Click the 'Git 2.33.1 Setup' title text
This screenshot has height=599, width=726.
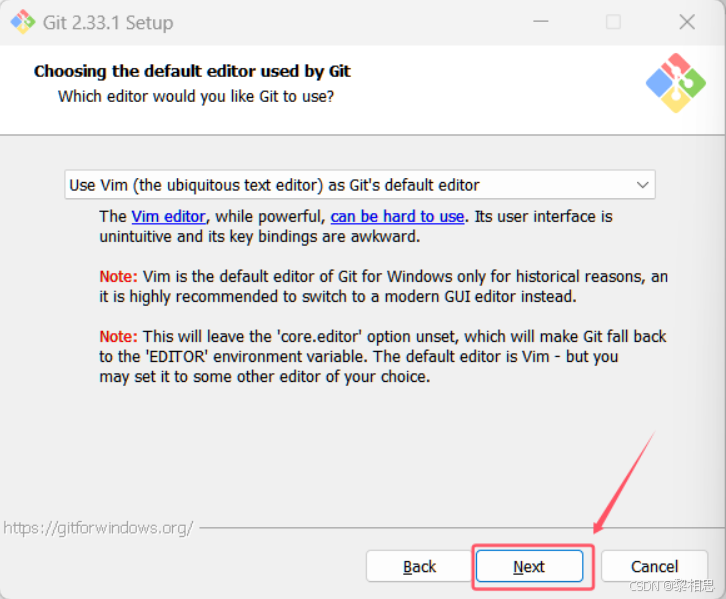(108, 23)
